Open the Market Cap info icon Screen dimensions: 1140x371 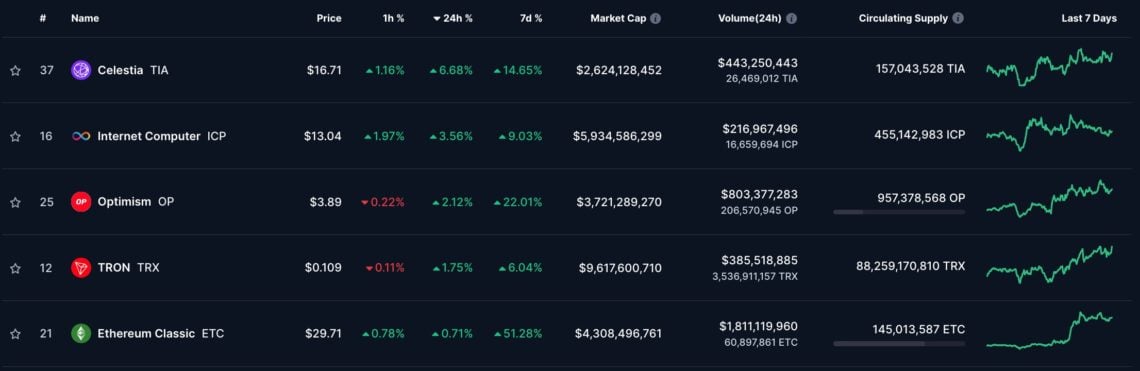click(656, 18)
